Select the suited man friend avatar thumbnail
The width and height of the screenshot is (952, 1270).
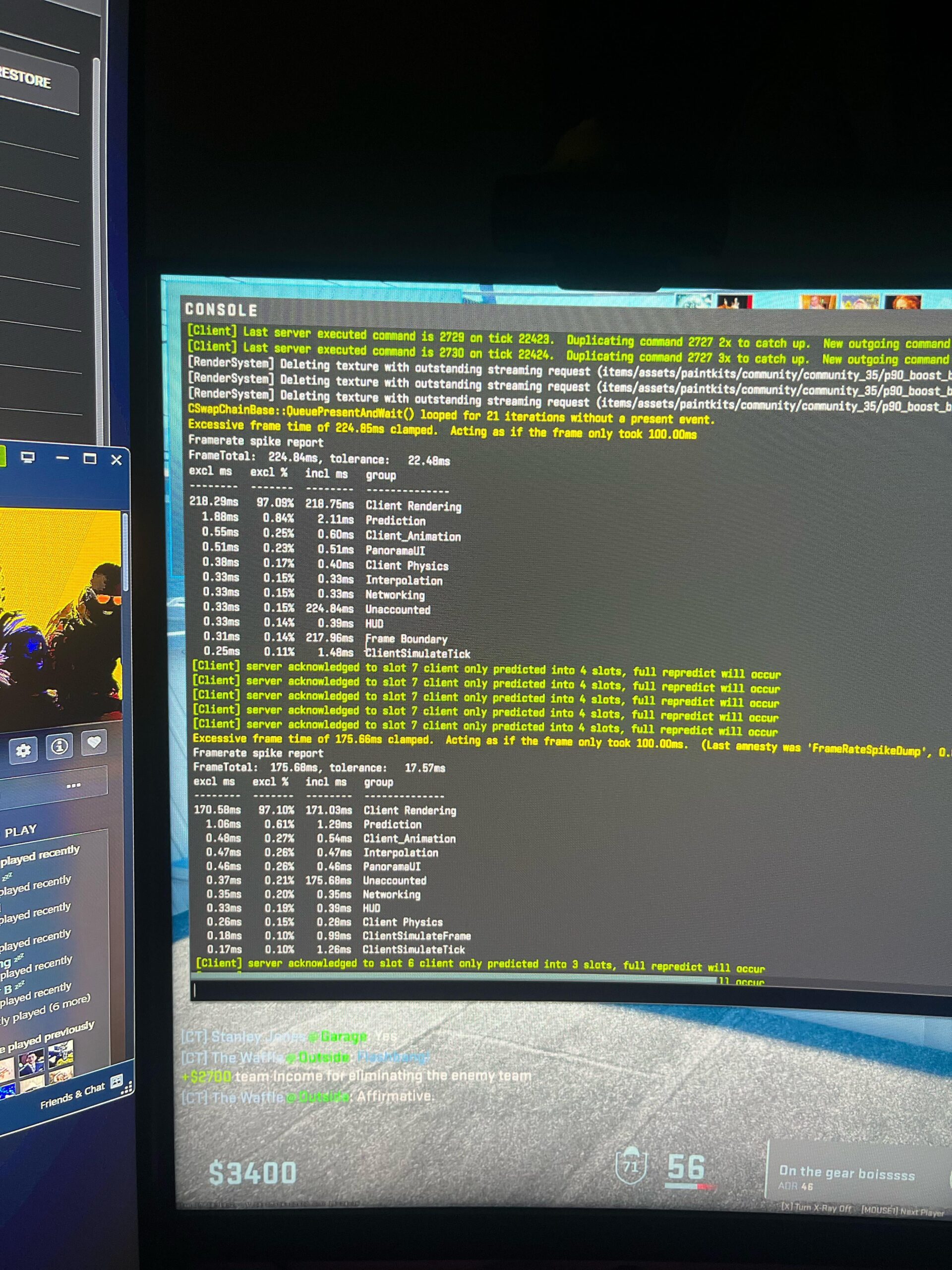coord(31,1062)
